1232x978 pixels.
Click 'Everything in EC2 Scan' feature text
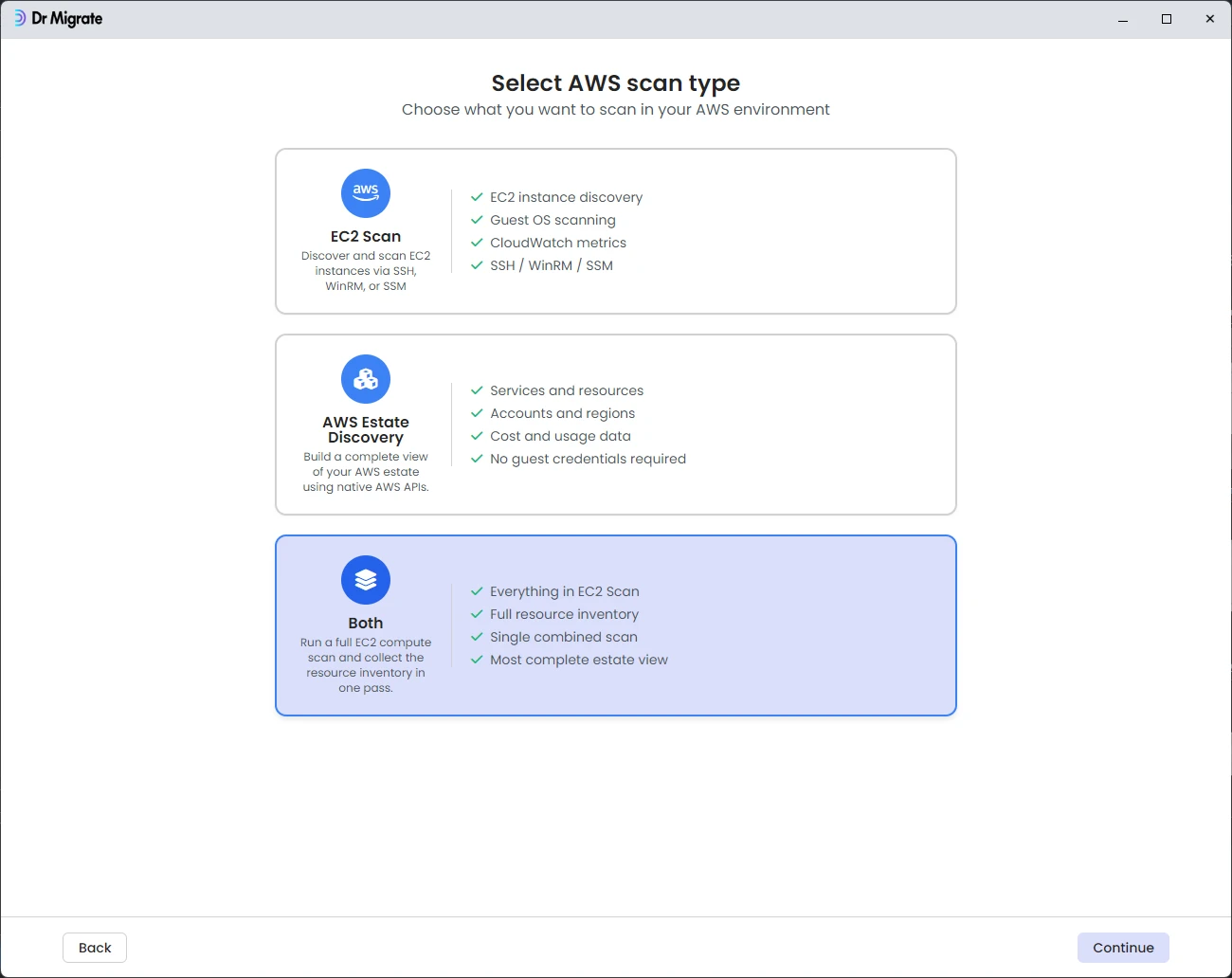(565, 591)
